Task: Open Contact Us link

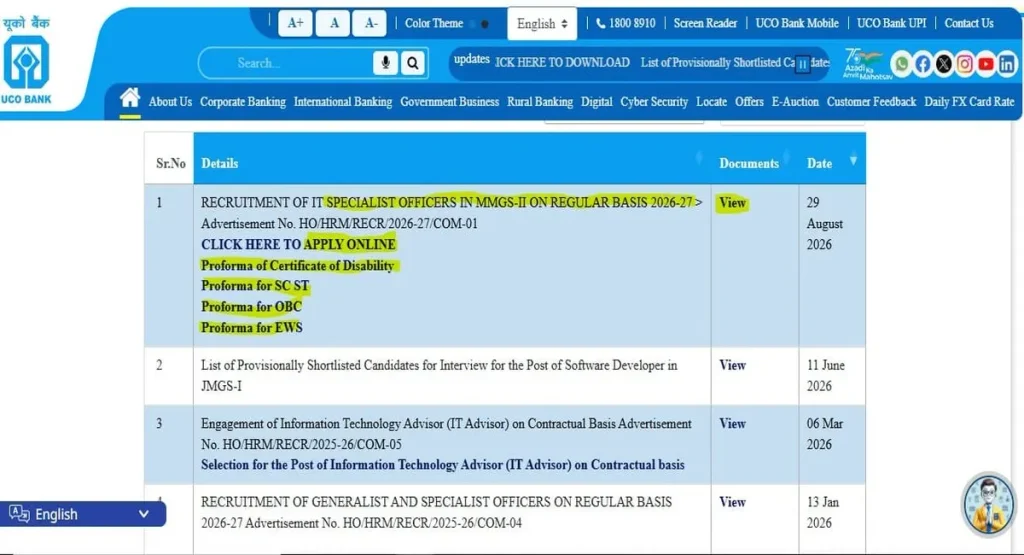Action: point(968,24)
